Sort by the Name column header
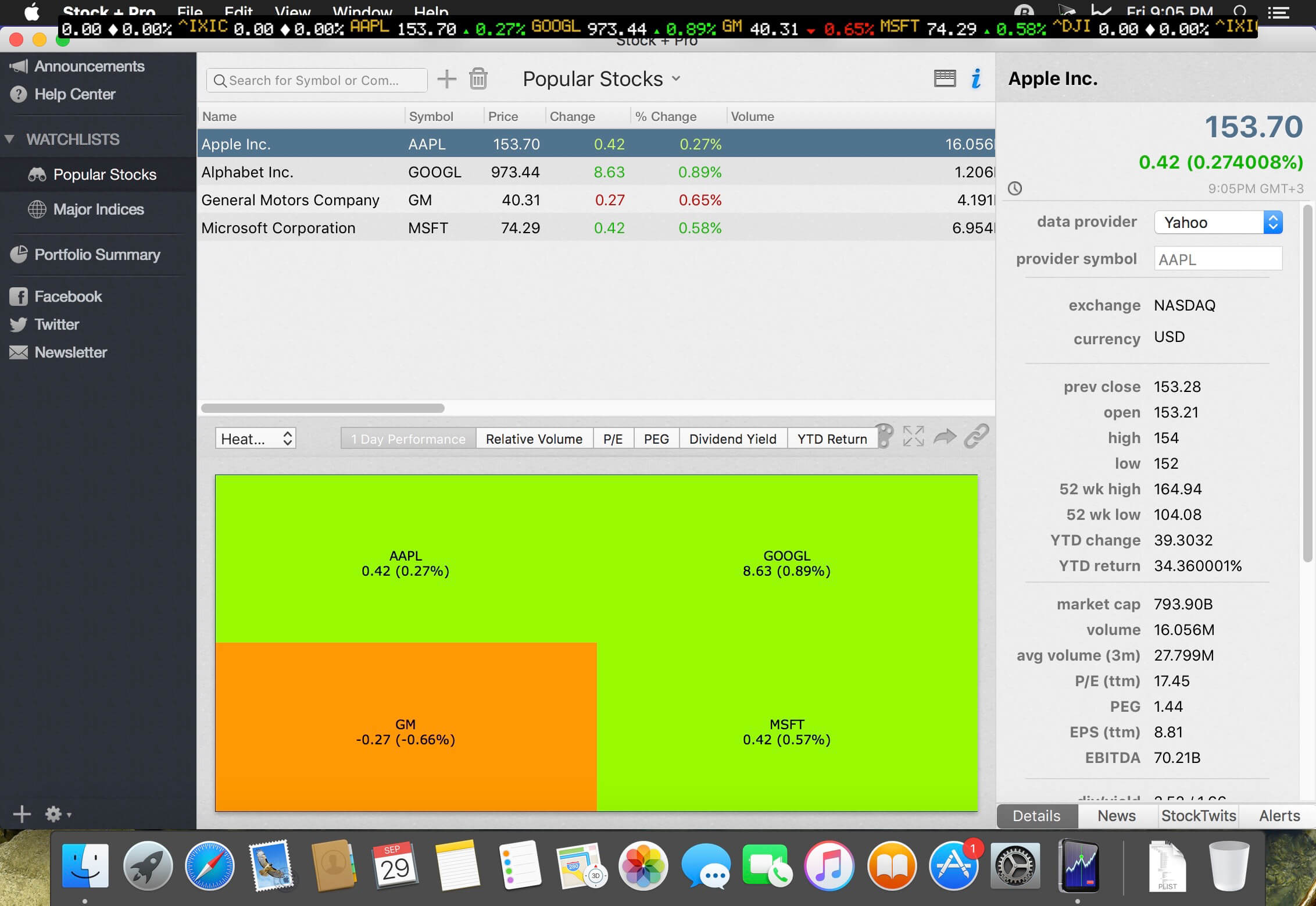 click(301, 116)
